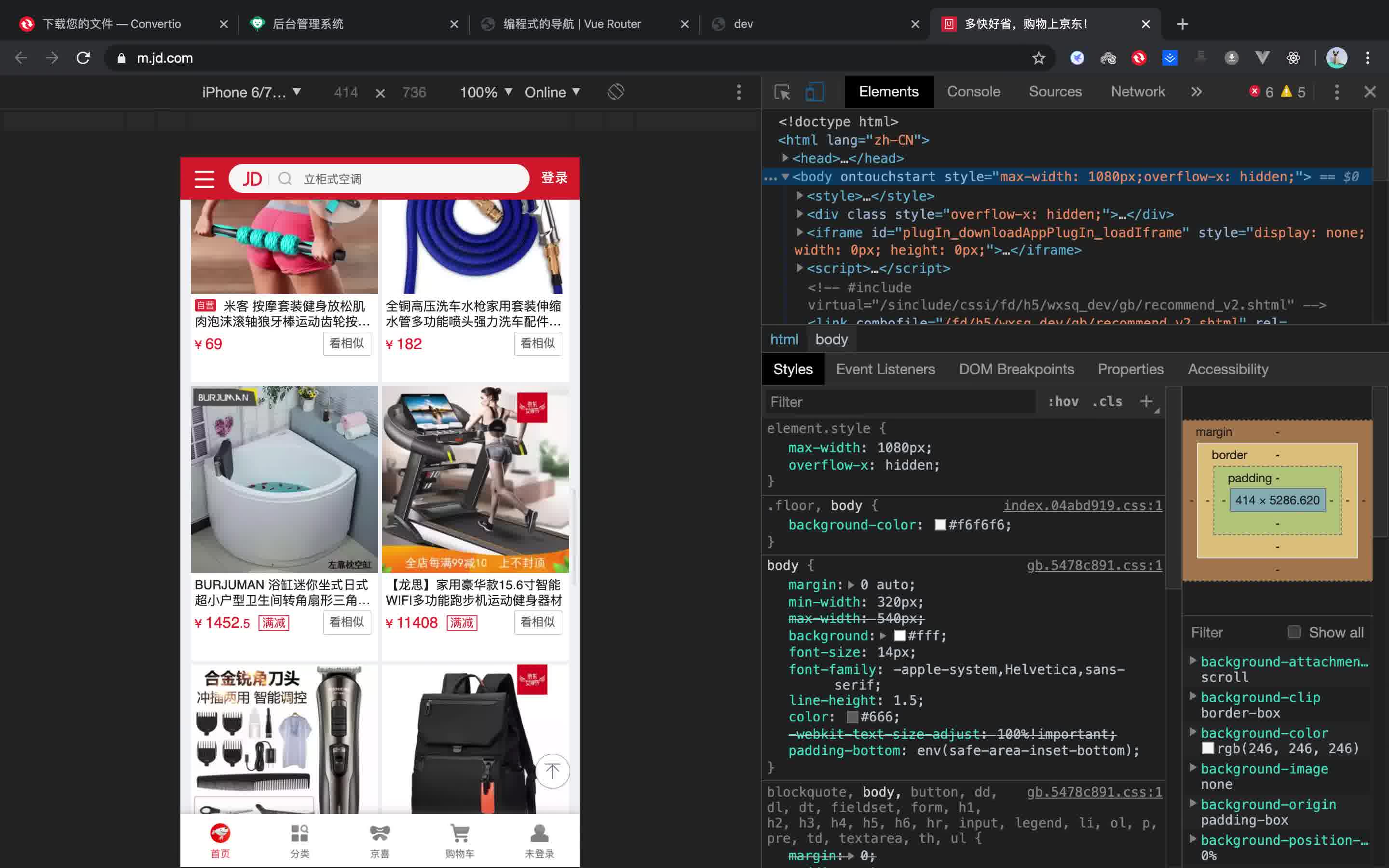
Task: Click the inspect element picker icon
Action: tap(782, 91)
